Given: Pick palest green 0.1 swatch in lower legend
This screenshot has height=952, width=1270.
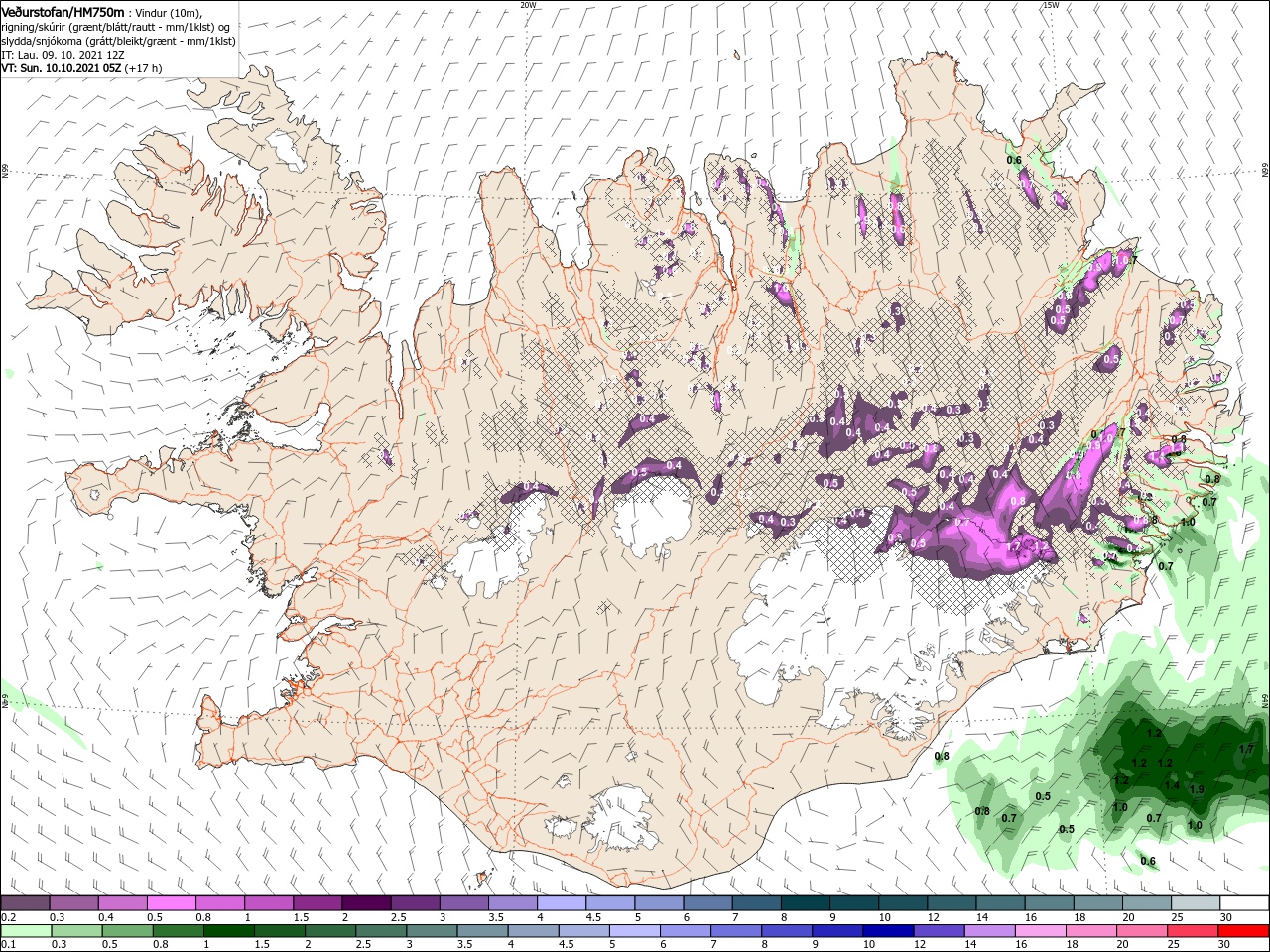Looking at the screenshot, I should pyautogui.click(x=26, y=930).
